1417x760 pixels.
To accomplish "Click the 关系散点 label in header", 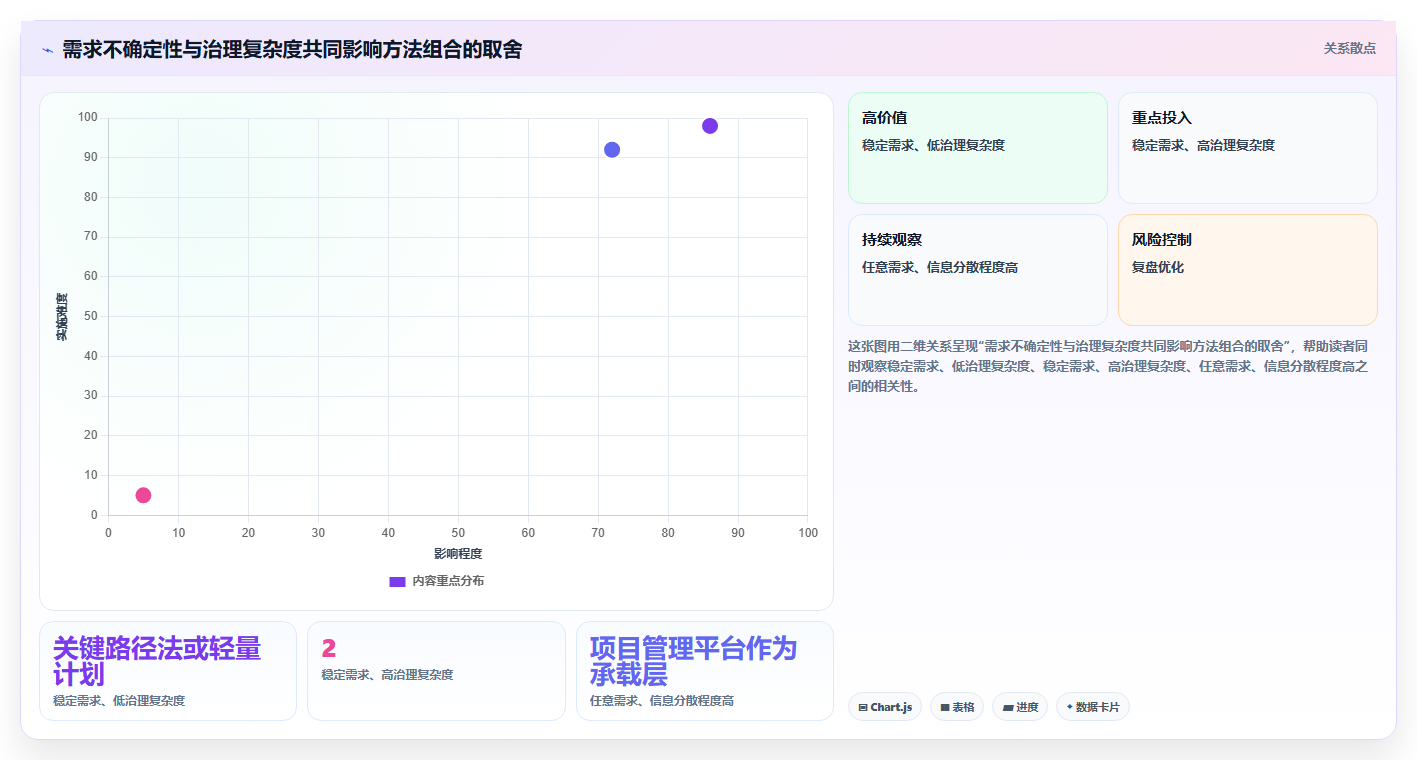I will [1349, 48].
